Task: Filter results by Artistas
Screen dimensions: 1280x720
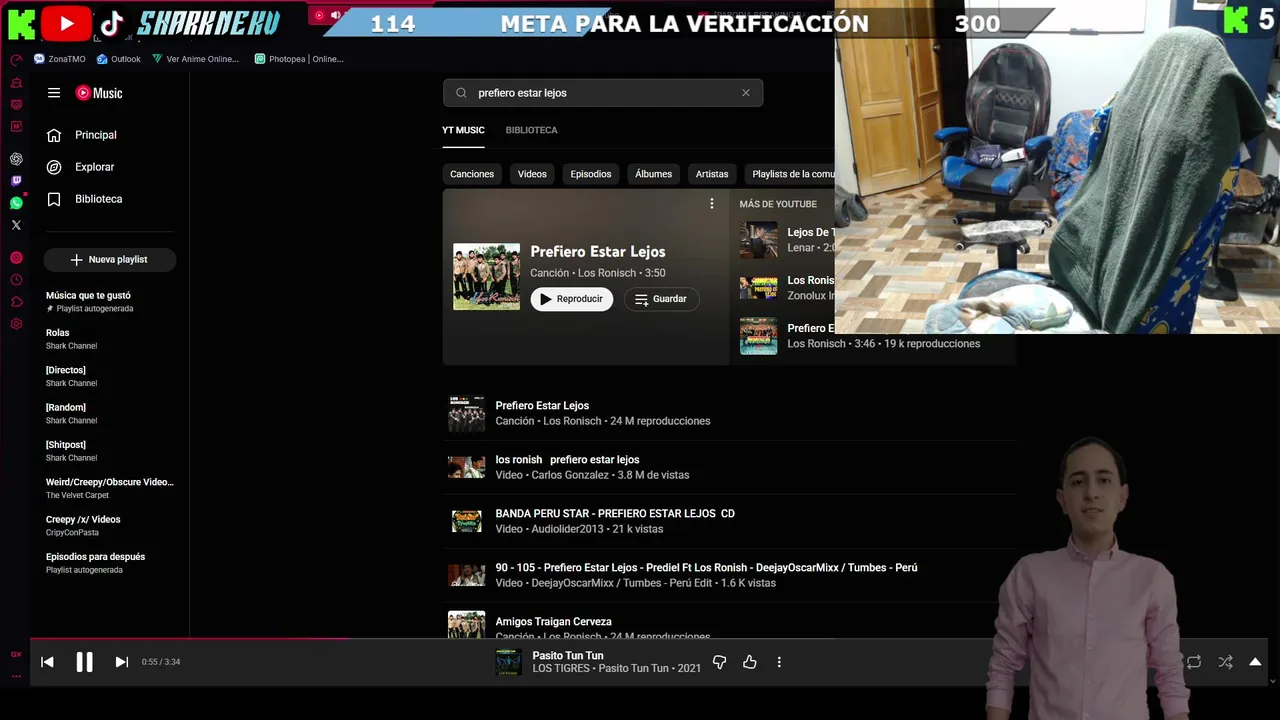Action: point(712,174)
